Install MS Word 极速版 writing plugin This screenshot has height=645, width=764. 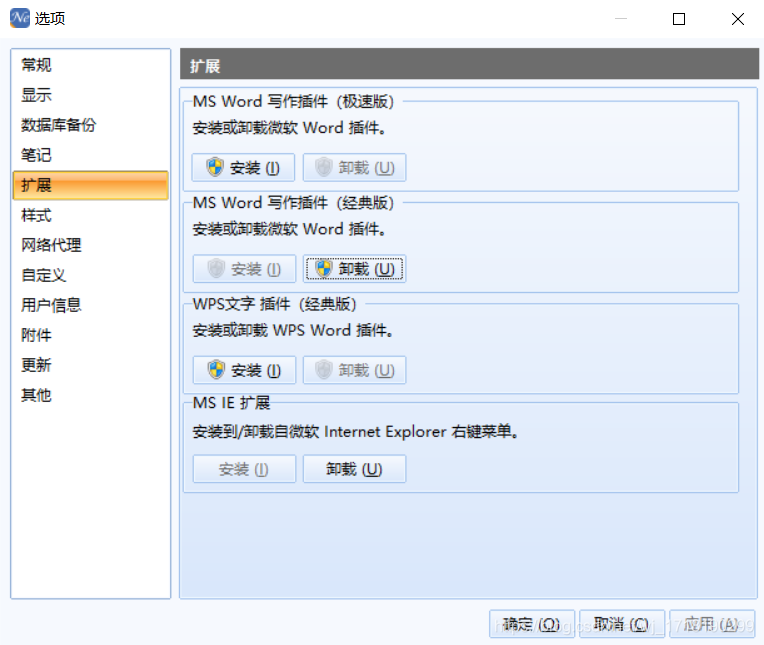point(243,168)
